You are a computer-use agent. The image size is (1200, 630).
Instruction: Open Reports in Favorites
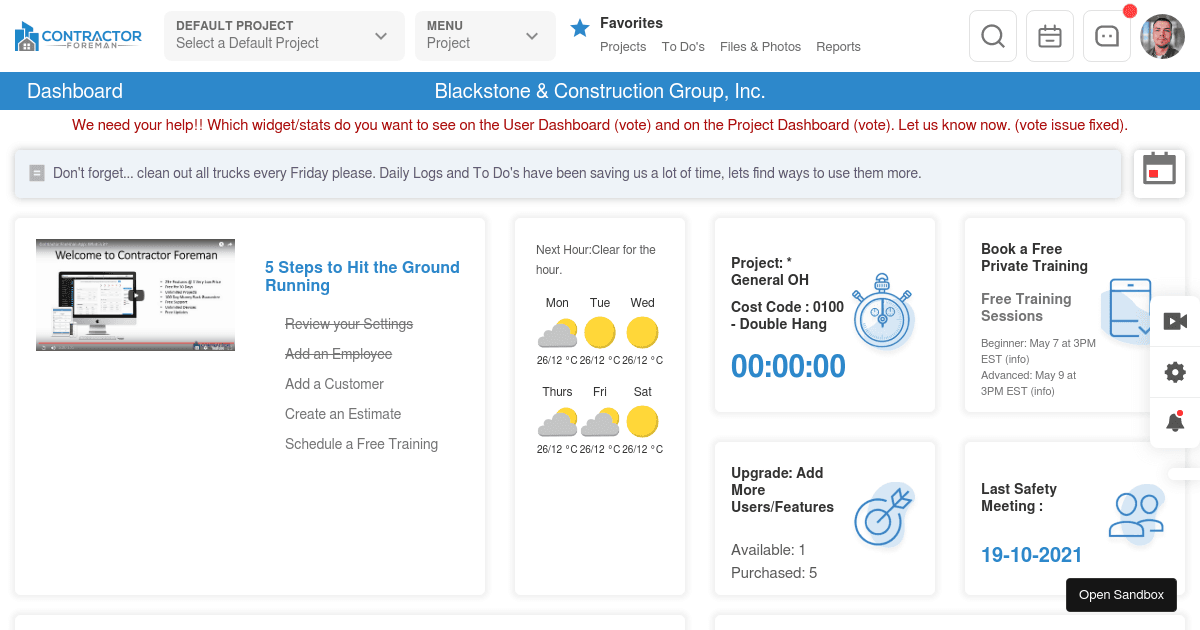tap(838, 47)
